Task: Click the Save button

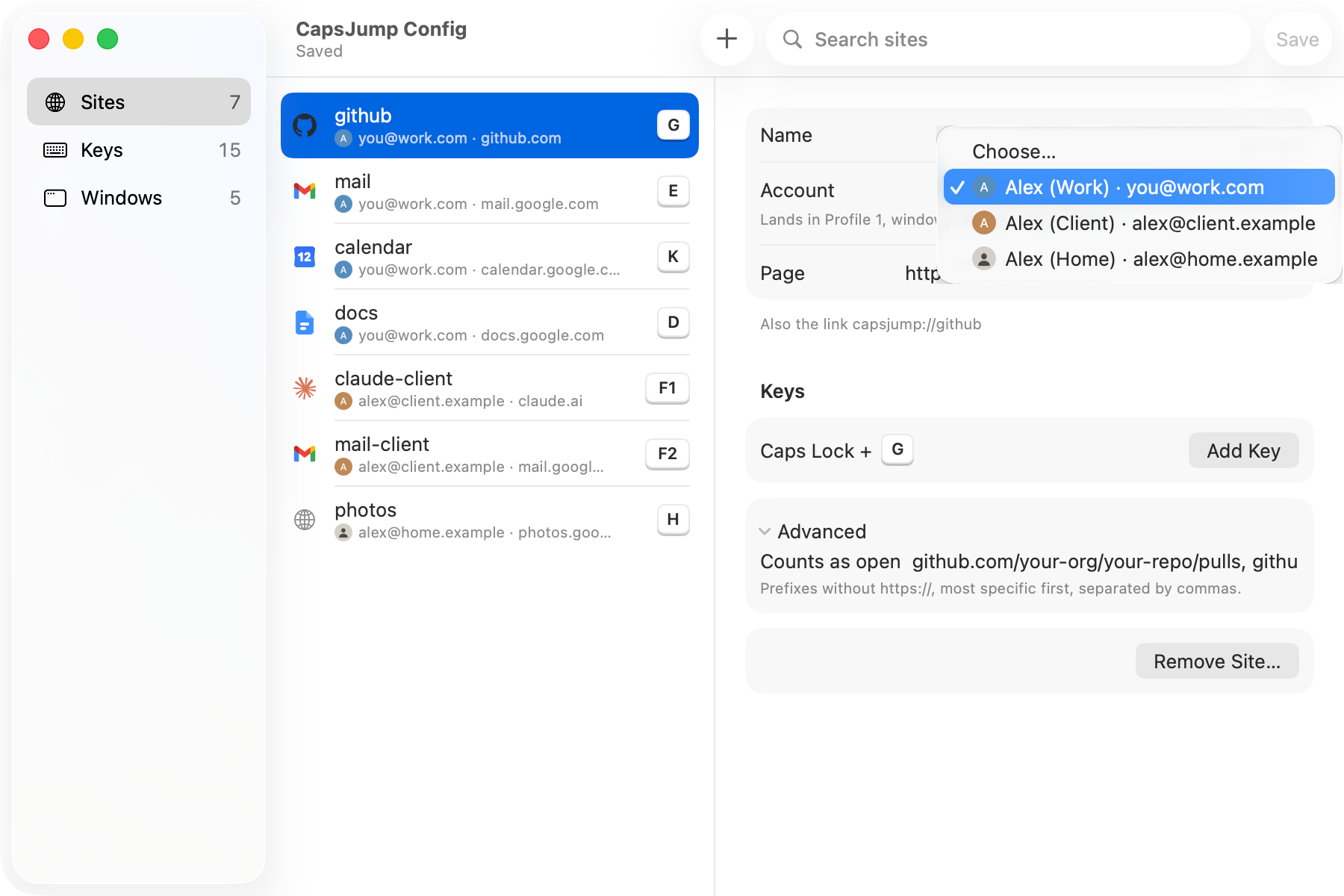Action: point(1298,40)
